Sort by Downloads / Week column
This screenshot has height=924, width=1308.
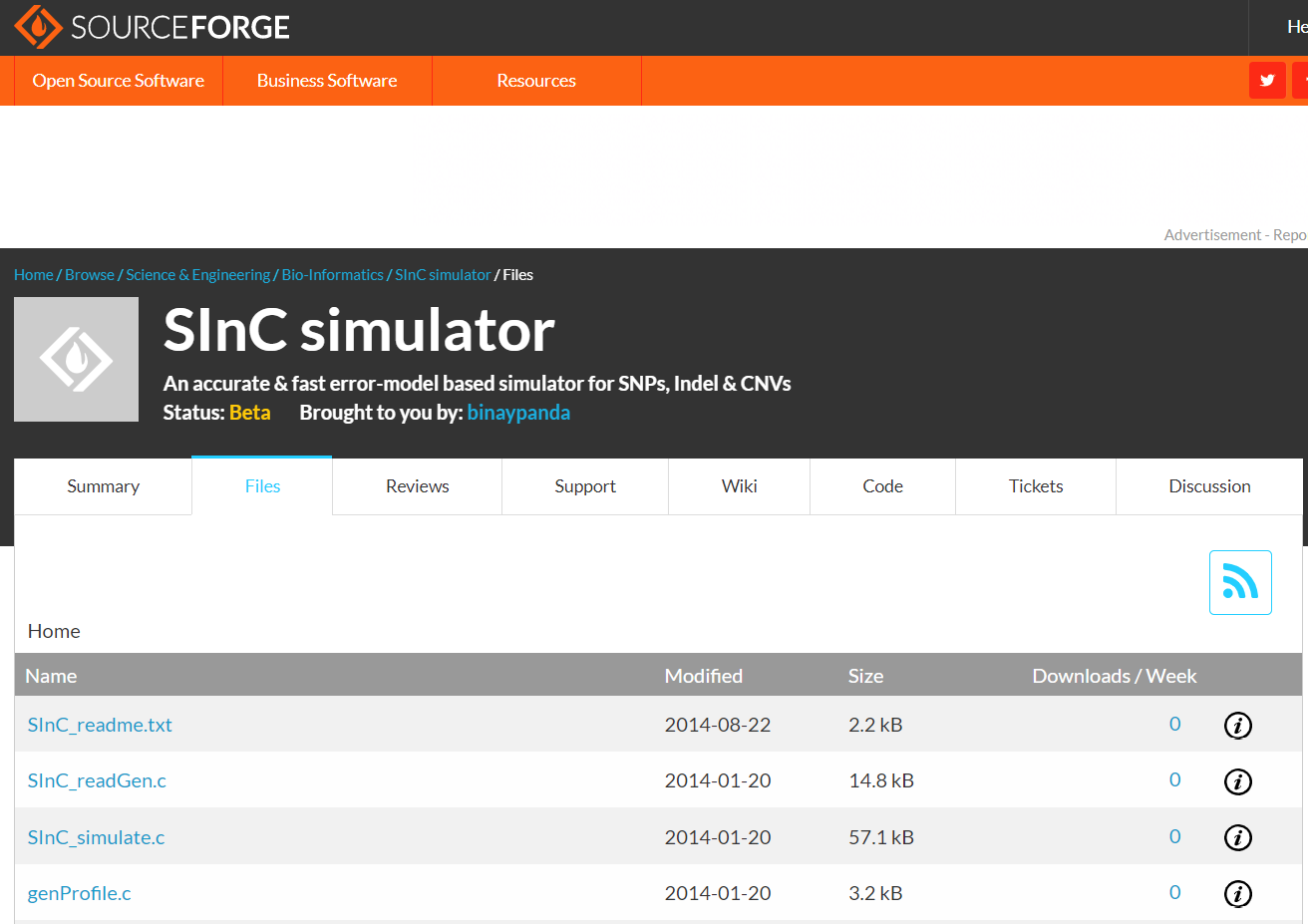1115,676
